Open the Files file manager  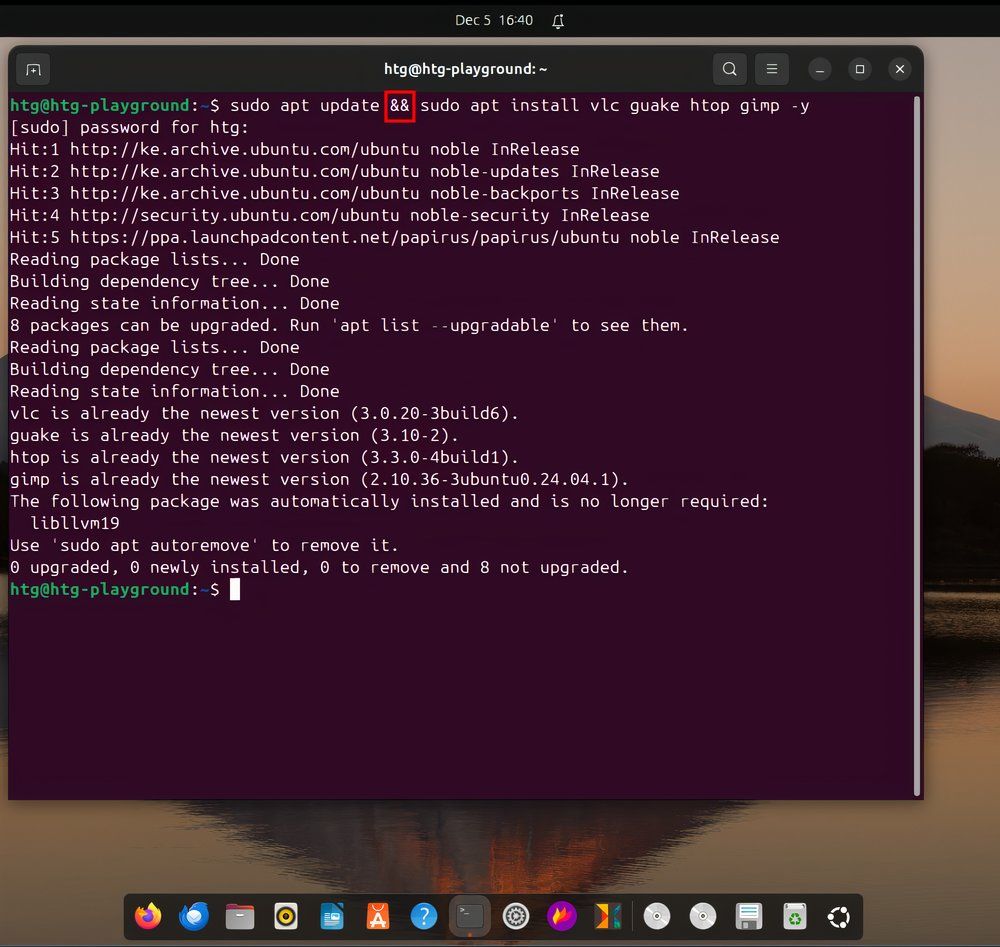tap(239, 915)
